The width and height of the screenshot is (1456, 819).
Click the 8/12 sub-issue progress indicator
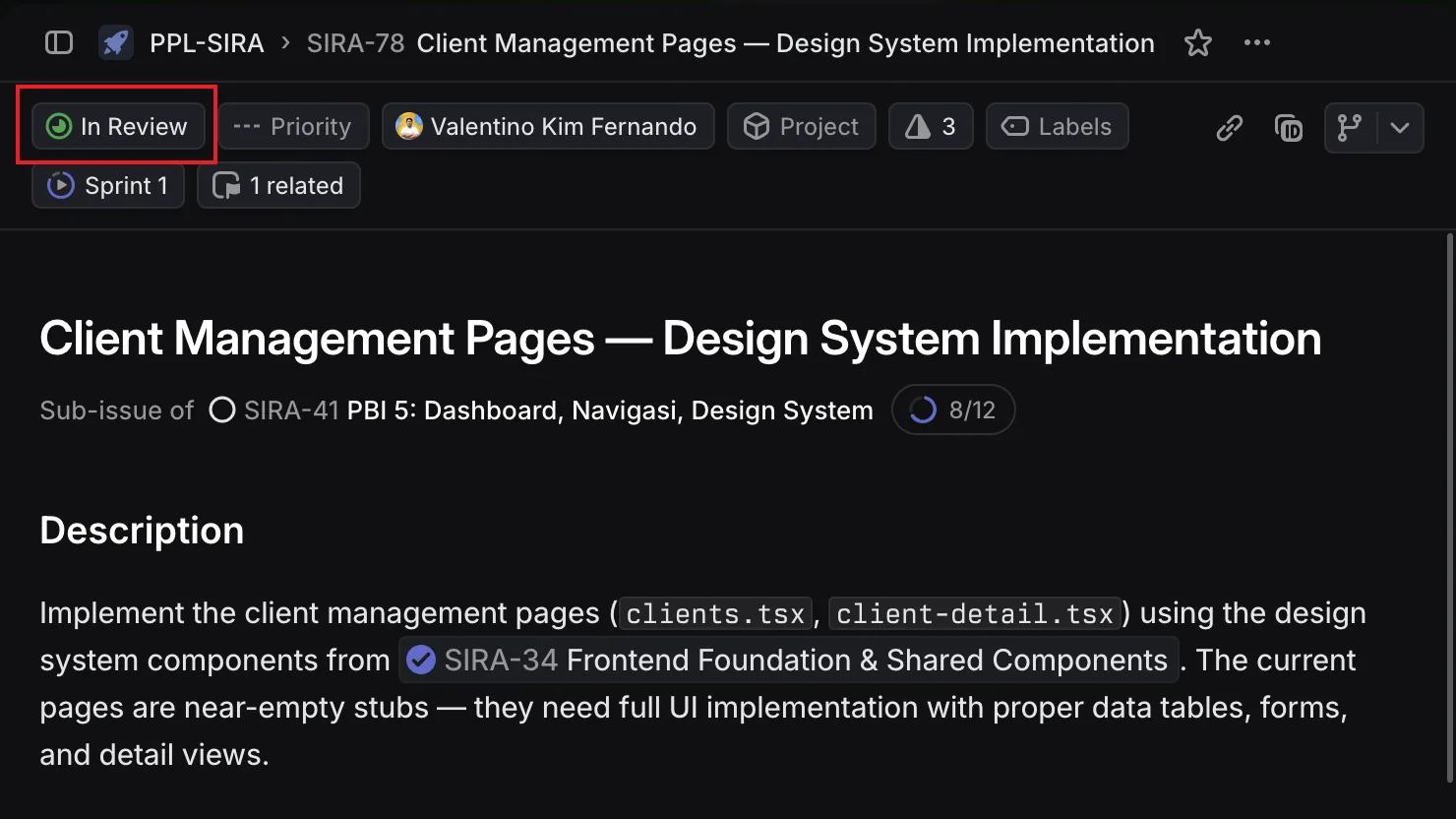point(952,409)
